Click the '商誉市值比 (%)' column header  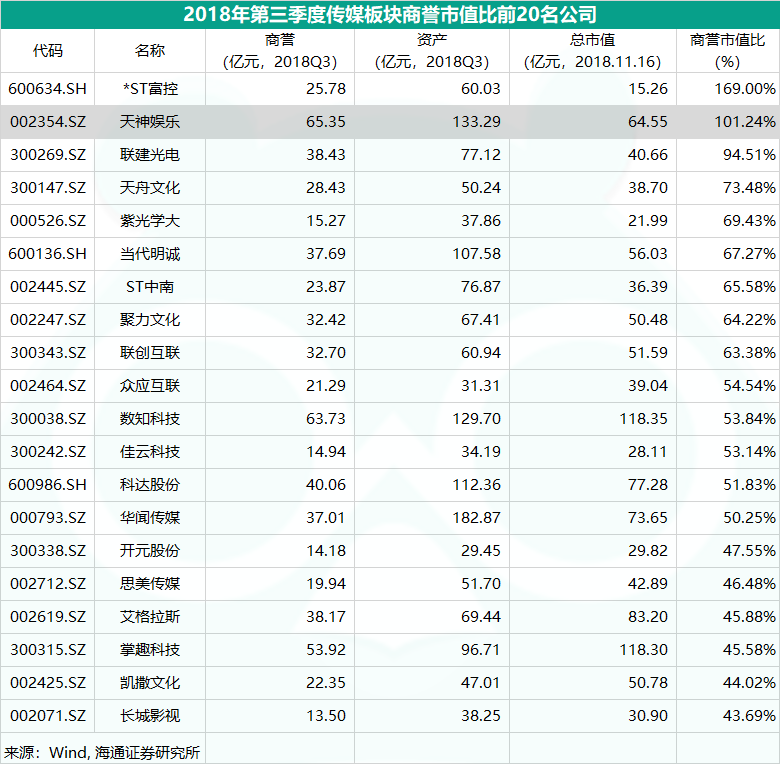tap(727, 51)
